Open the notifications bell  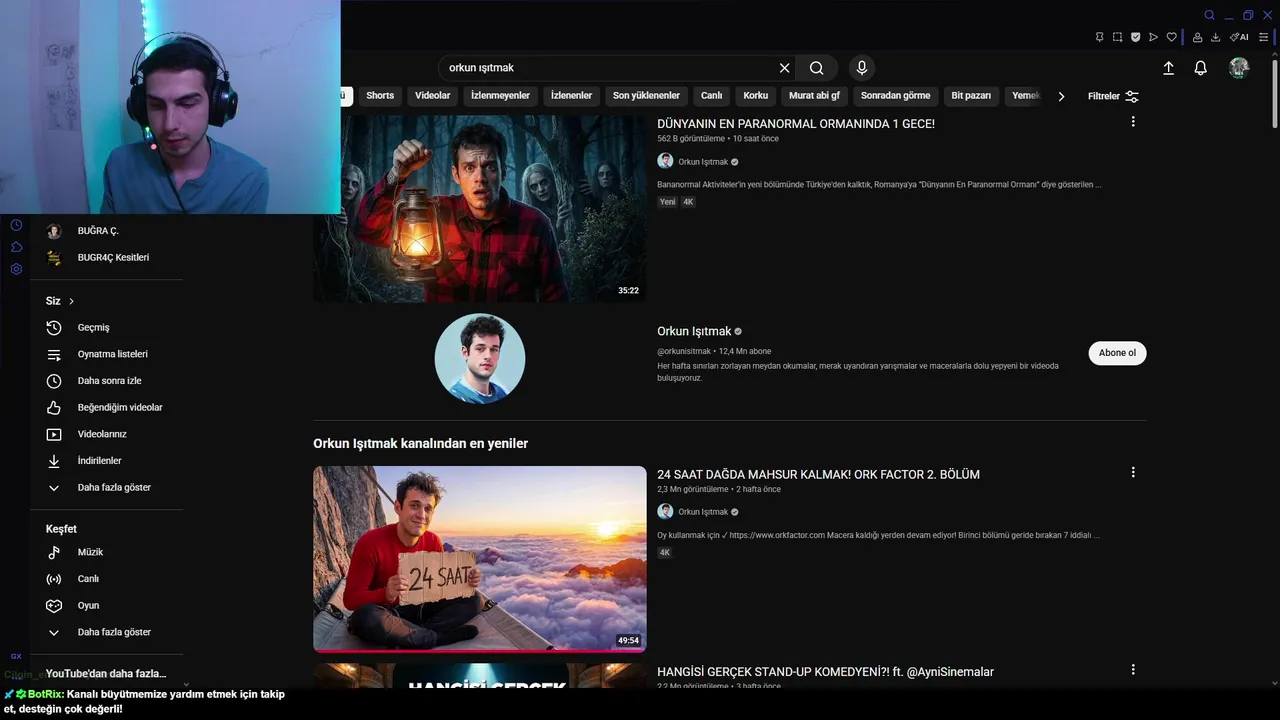coord(1201,68)
